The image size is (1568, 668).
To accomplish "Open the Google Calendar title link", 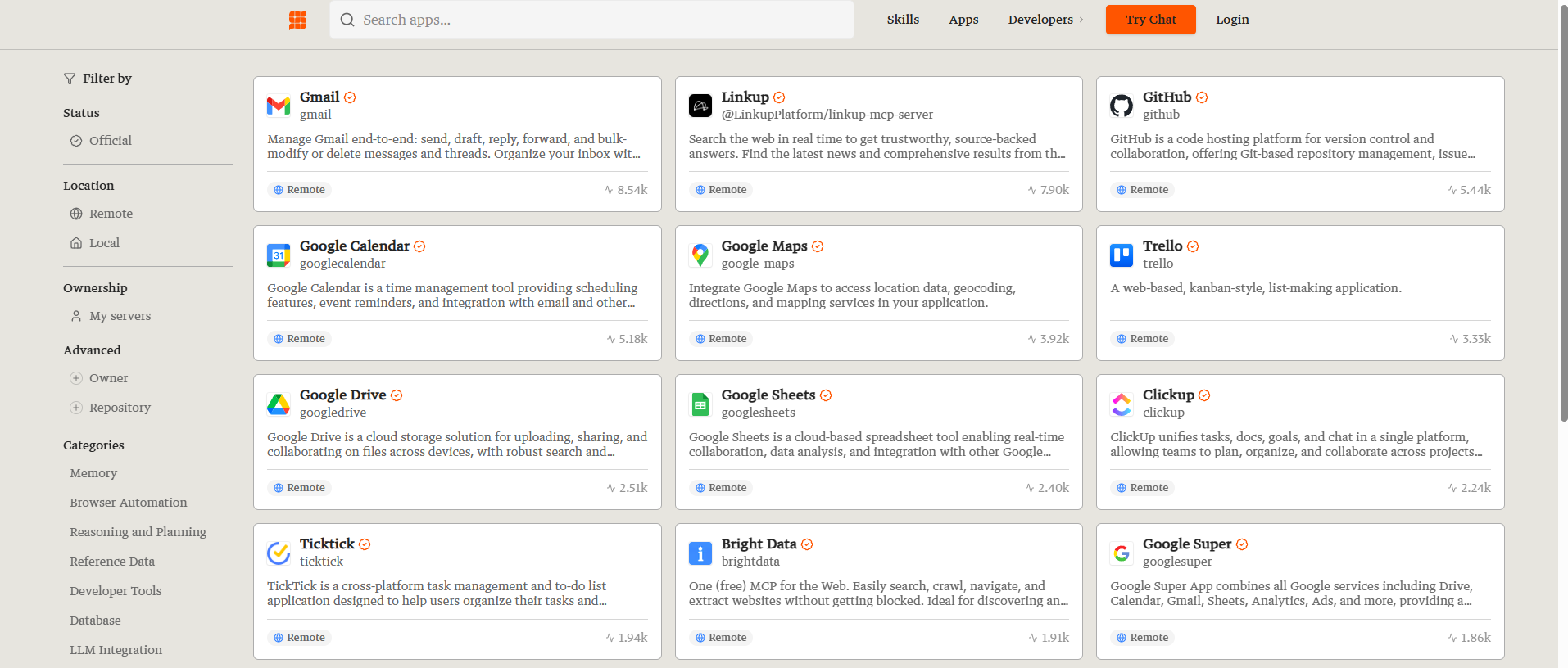I will 355,246.
